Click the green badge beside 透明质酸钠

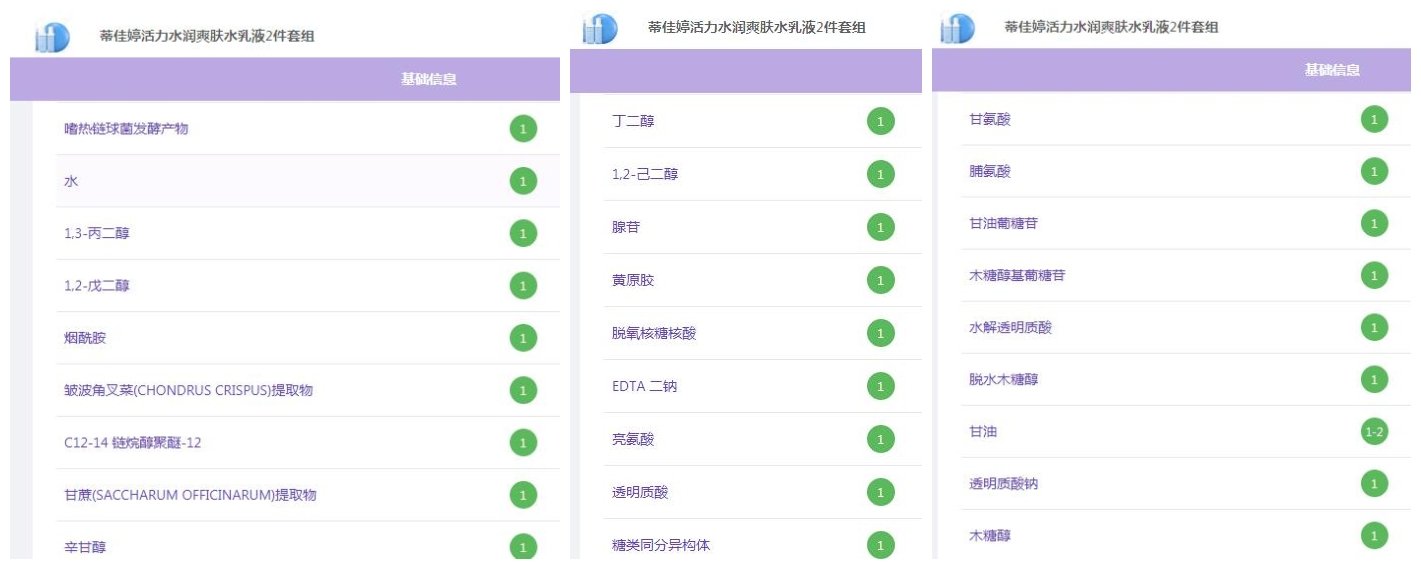pyautogui.click(x=1374, y=484)
